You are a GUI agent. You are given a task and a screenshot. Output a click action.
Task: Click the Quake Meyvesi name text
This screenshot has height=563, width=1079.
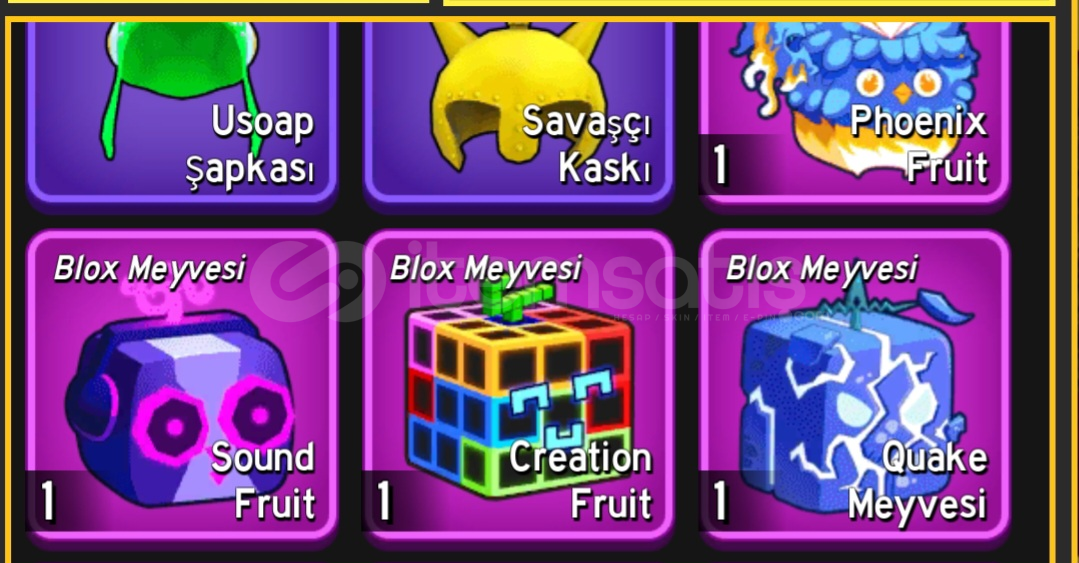click(x=917, y=480)
